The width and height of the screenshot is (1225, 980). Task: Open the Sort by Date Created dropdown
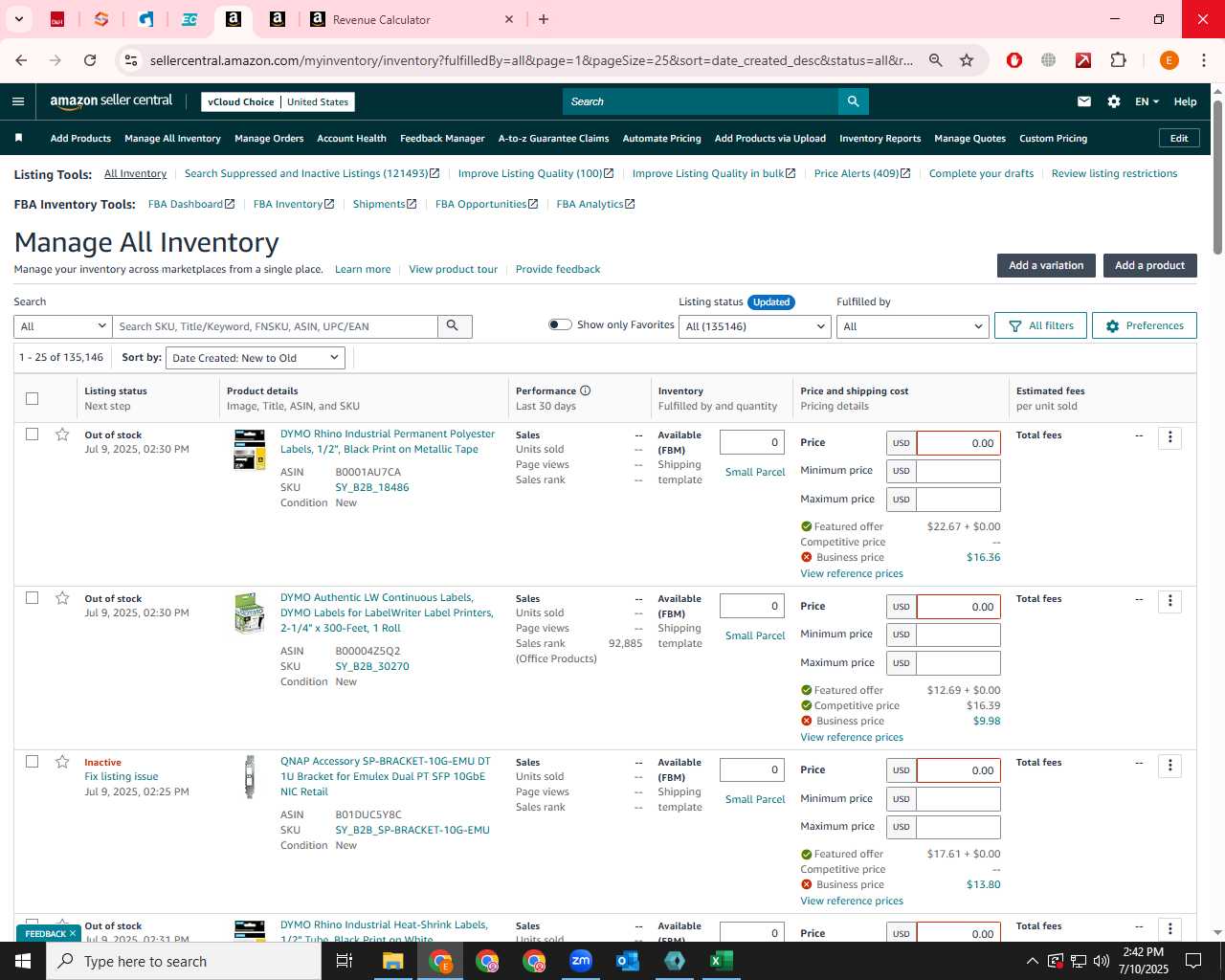[255, 358]
